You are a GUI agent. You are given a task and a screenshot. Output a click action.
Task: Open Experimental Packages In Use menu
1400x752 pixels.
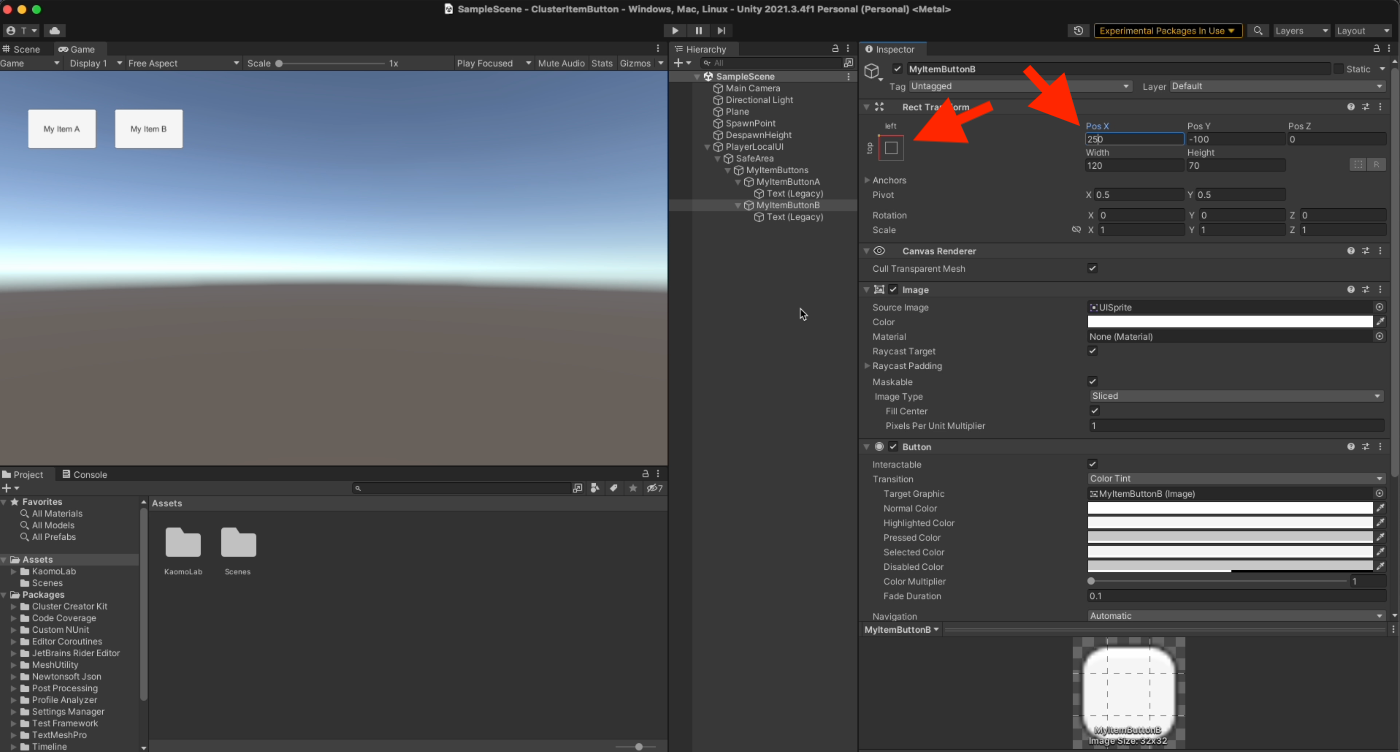[x=1168, y=31]
